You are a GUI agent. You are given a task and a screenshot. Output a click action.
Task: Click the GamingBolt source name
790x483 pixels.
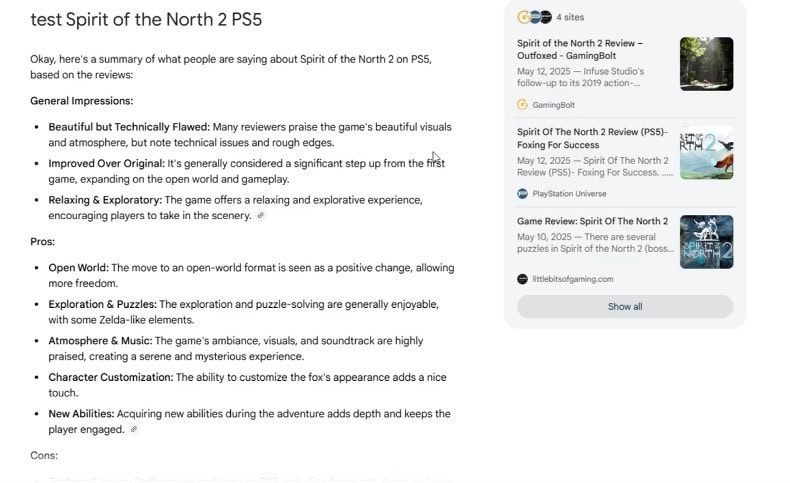555,105
